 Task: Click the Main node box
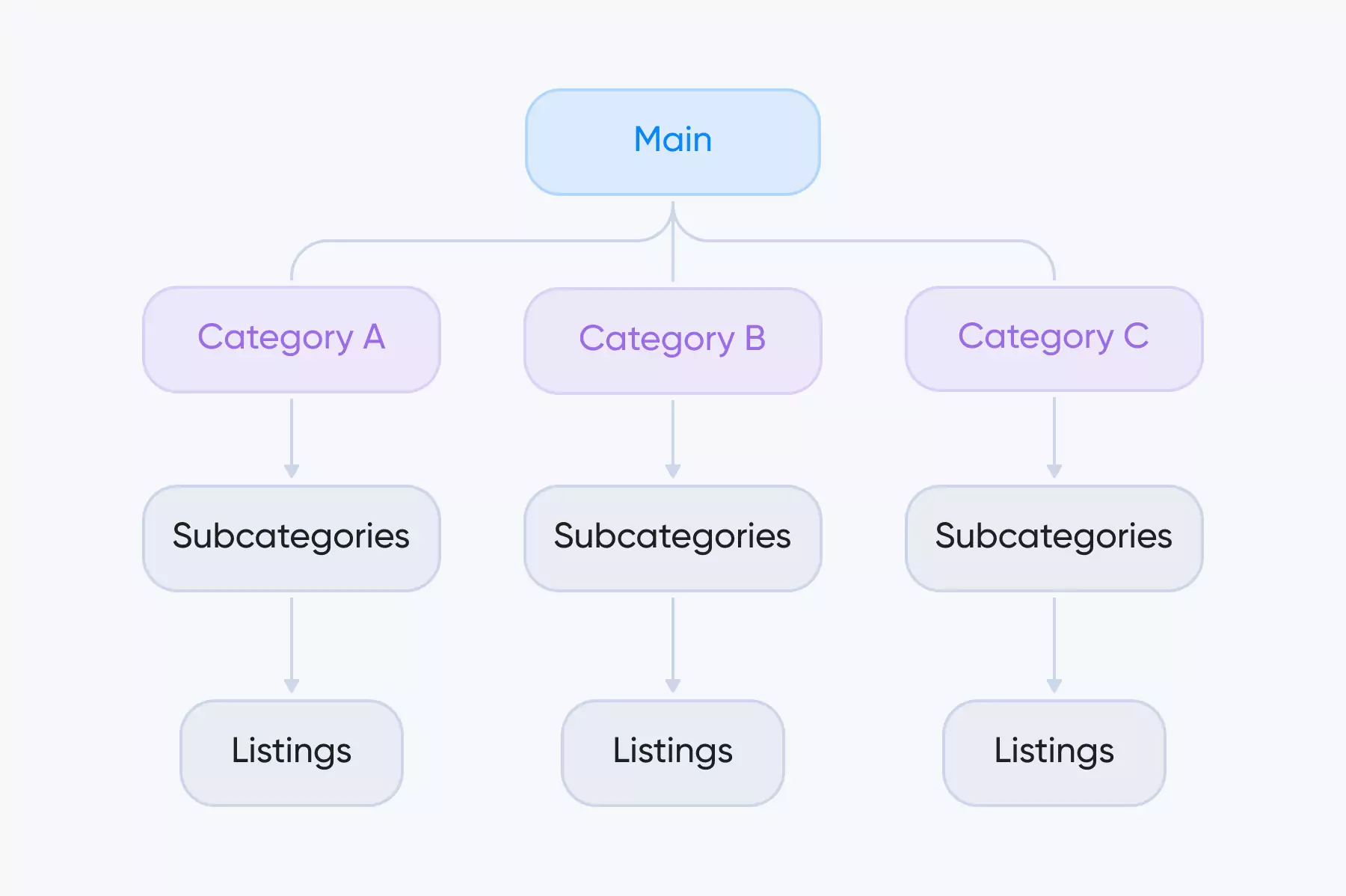tap(673, 141)
